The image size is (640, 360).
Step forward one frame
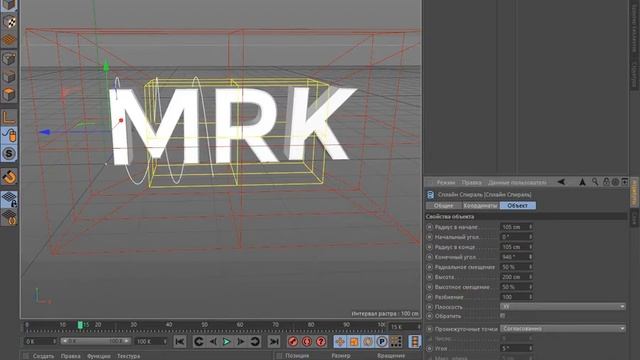[241, 341]
